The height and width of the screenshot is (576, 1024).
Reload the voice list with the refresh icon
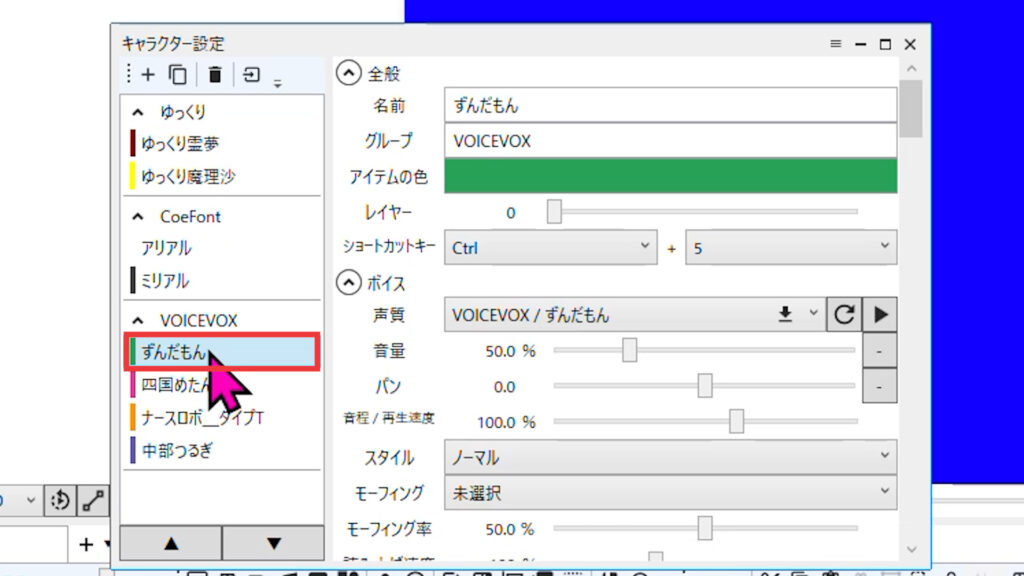click(x=844, y=314)
